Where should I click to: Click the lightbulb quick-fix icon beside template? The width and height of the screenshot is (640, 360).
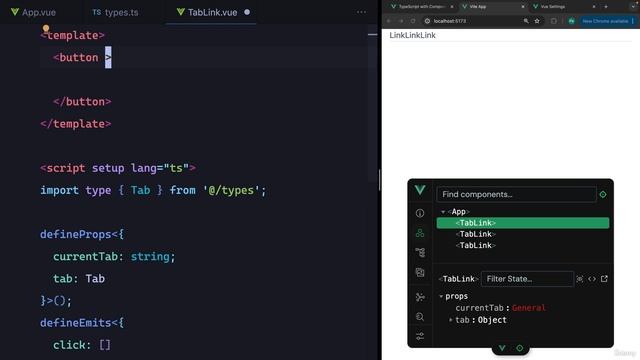point(46,28)
